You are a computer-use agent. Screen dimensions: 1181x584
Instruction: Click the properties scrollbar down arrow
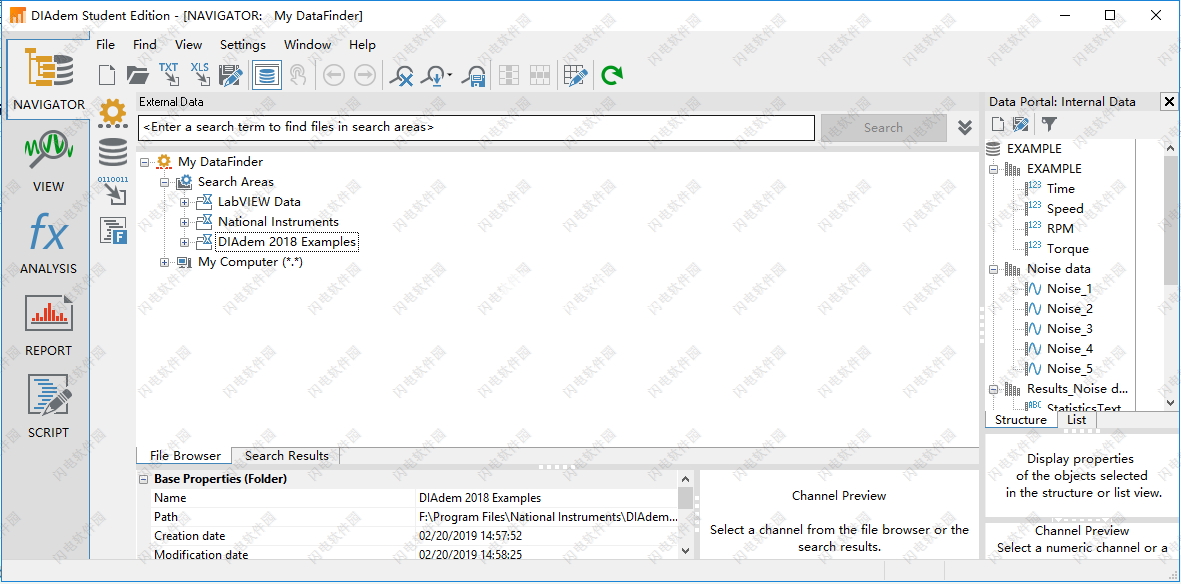pos(685,551)
